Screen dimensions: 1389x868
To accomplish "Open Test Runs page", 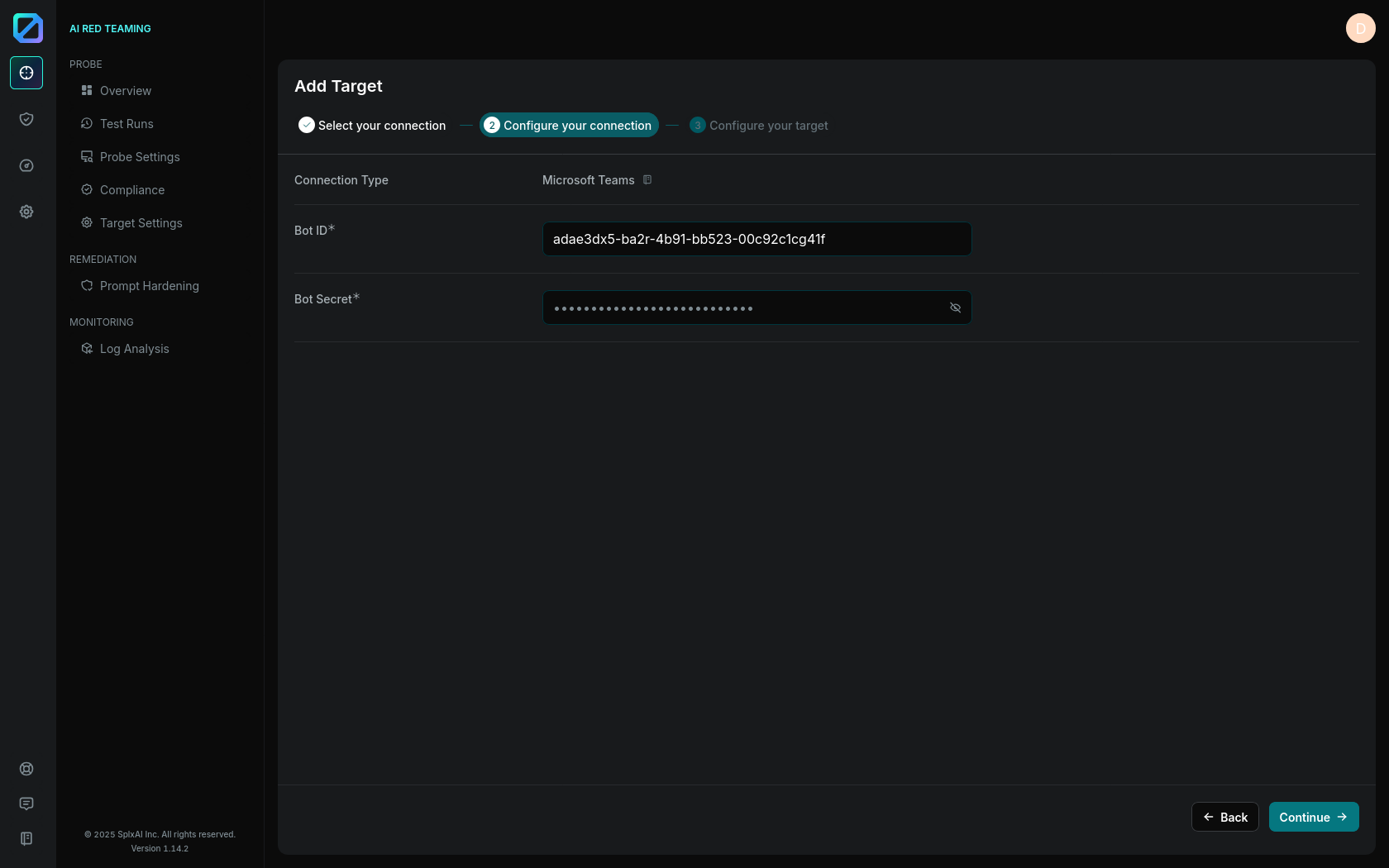I will click(126, 124).
